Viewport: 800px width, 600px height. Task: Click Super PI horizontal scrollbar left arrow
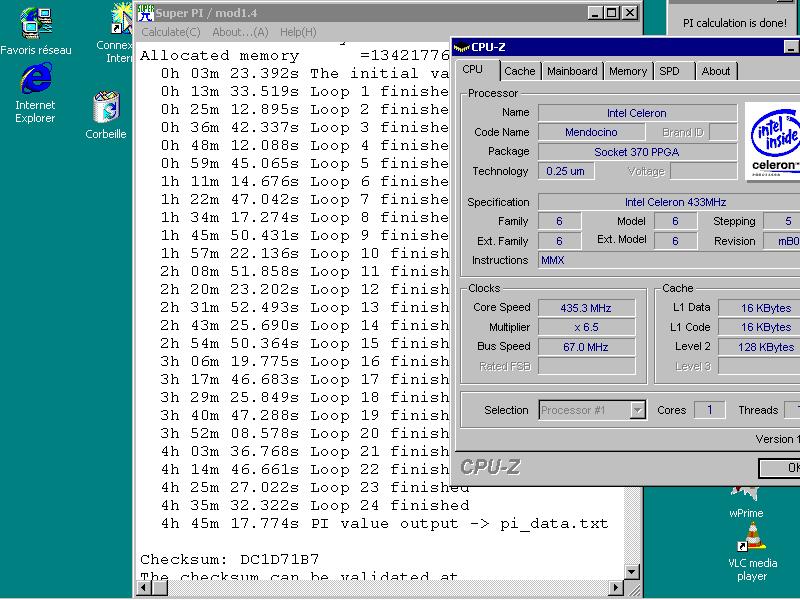[x=144, y=588]
